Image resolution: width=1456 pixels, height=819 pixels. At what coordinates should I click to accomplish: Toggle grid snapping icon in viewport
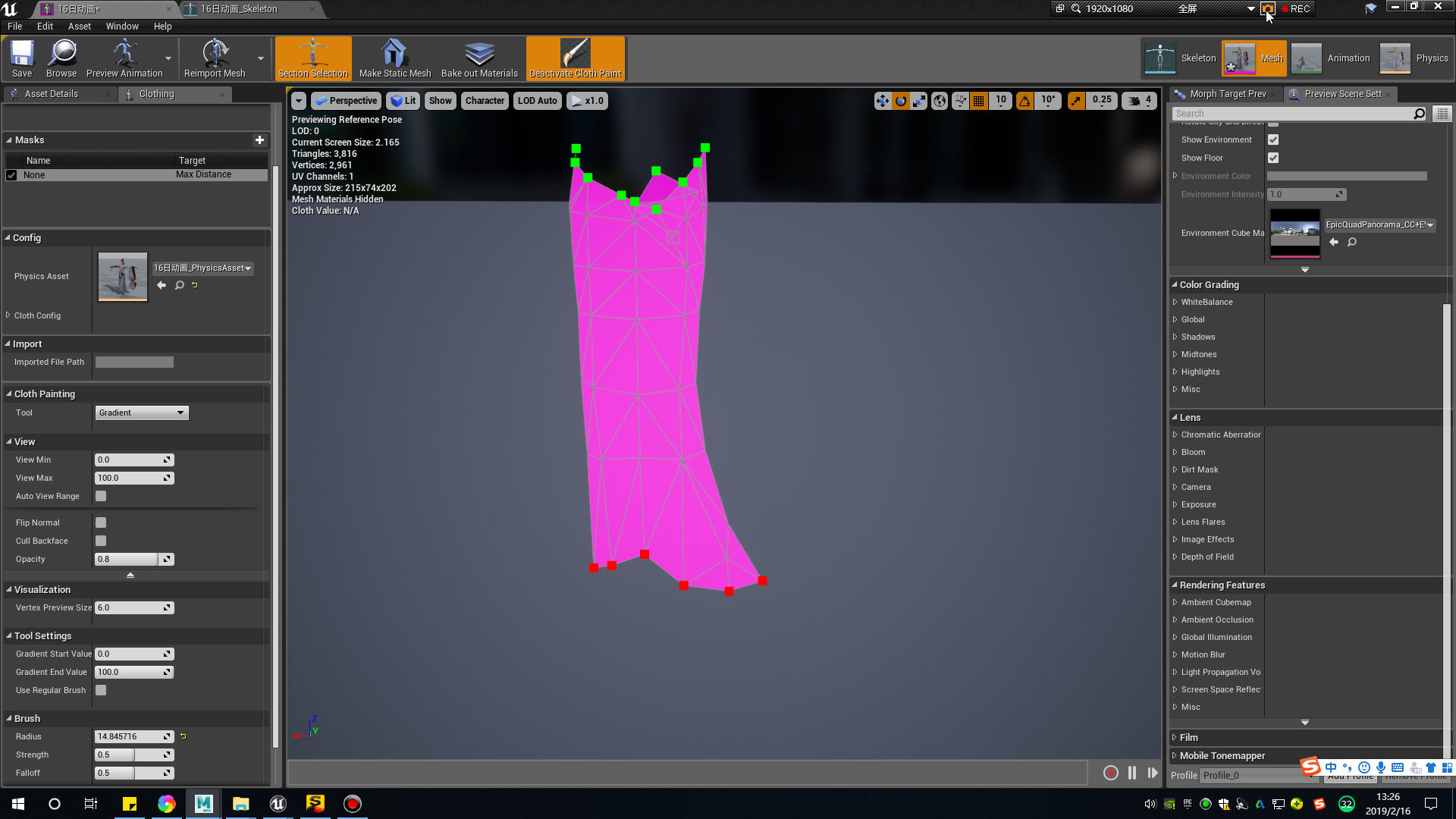pyautogui.click(x=979, y=101)
